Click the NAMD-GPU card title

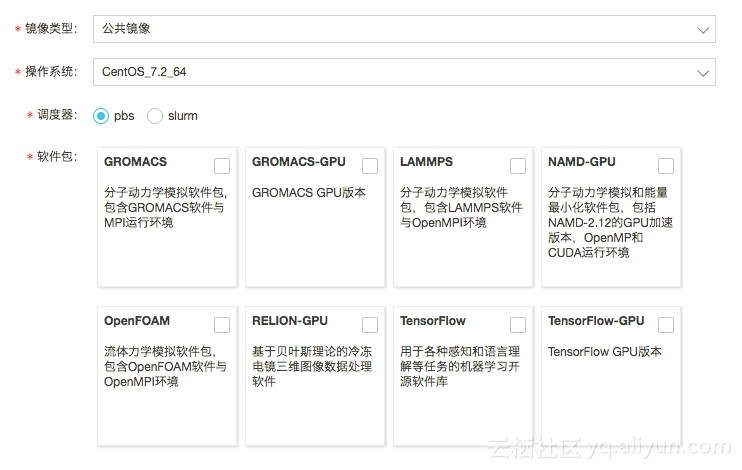[x=582, y=162]
